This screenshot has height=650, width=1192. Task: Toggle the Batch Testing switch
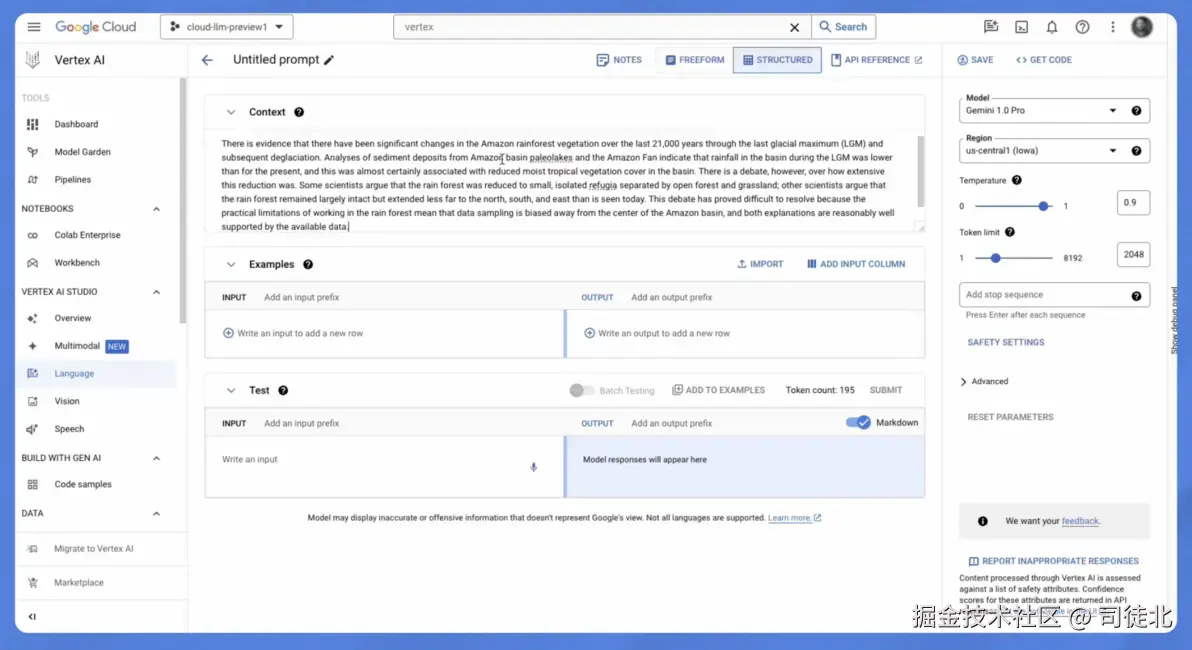click(x=582, y=390)
